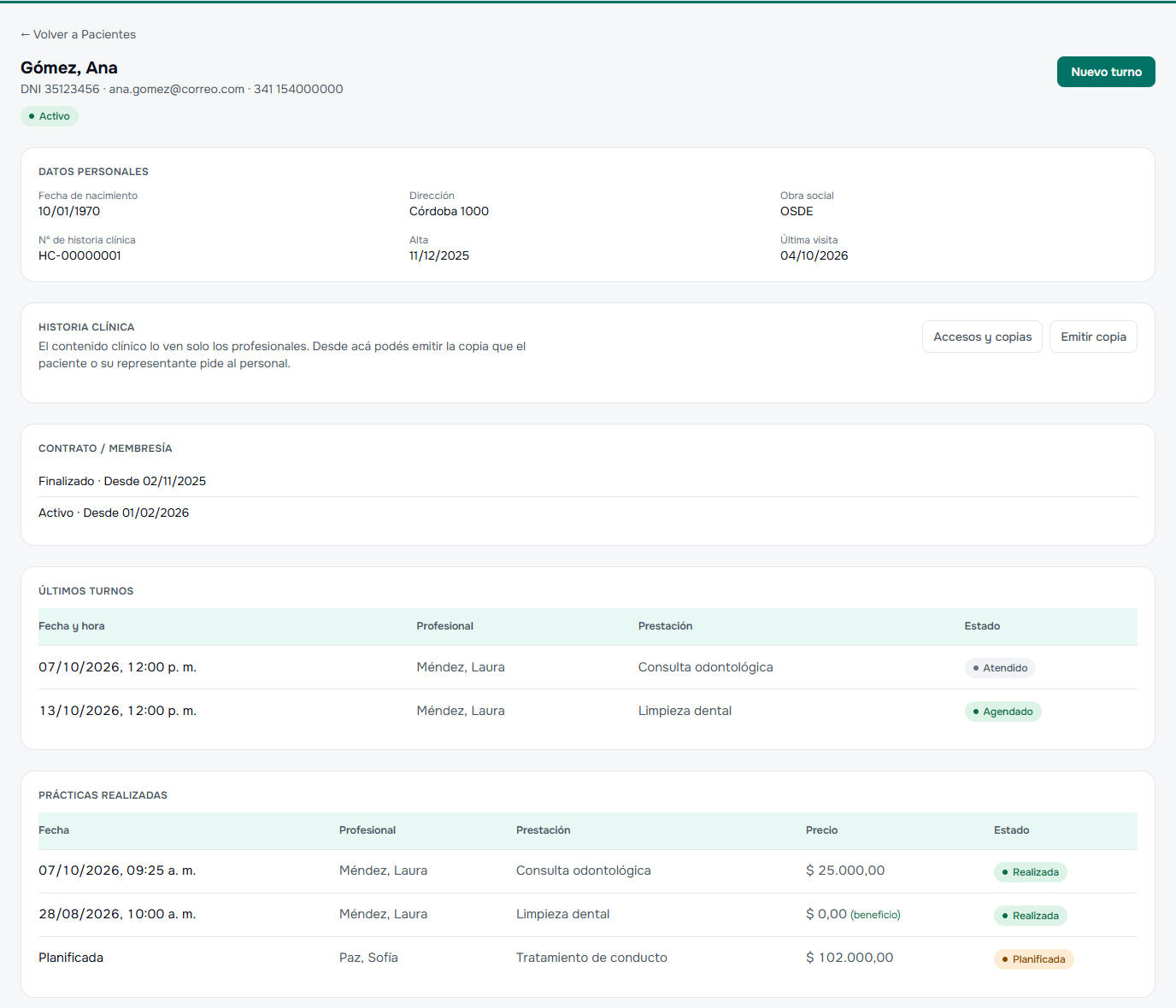Click Limpieza dental in the Últimos turnos table
Screen dimensions: 1176x1008
pyautogui.click(x=685, y=711)
